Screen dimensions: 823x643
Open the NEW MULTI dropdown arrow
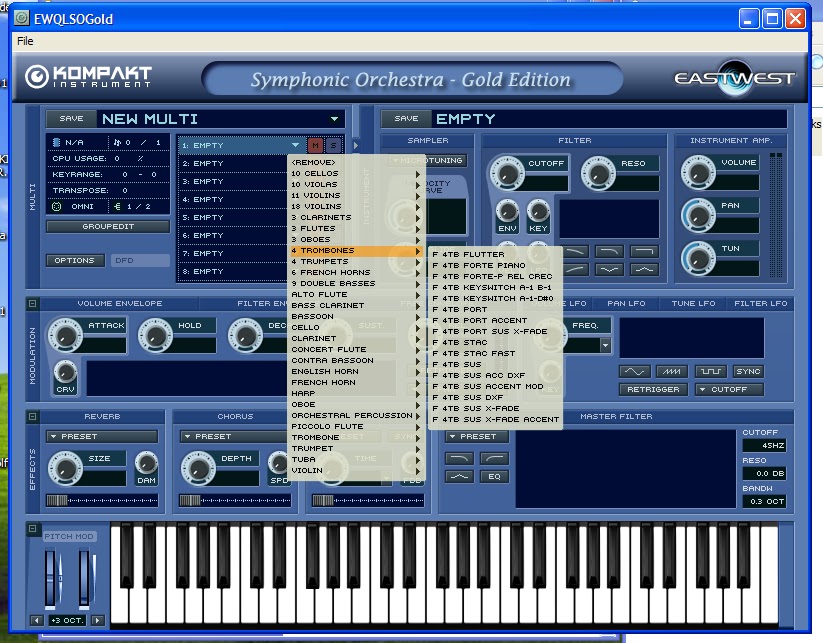click(x=334, y=119)
